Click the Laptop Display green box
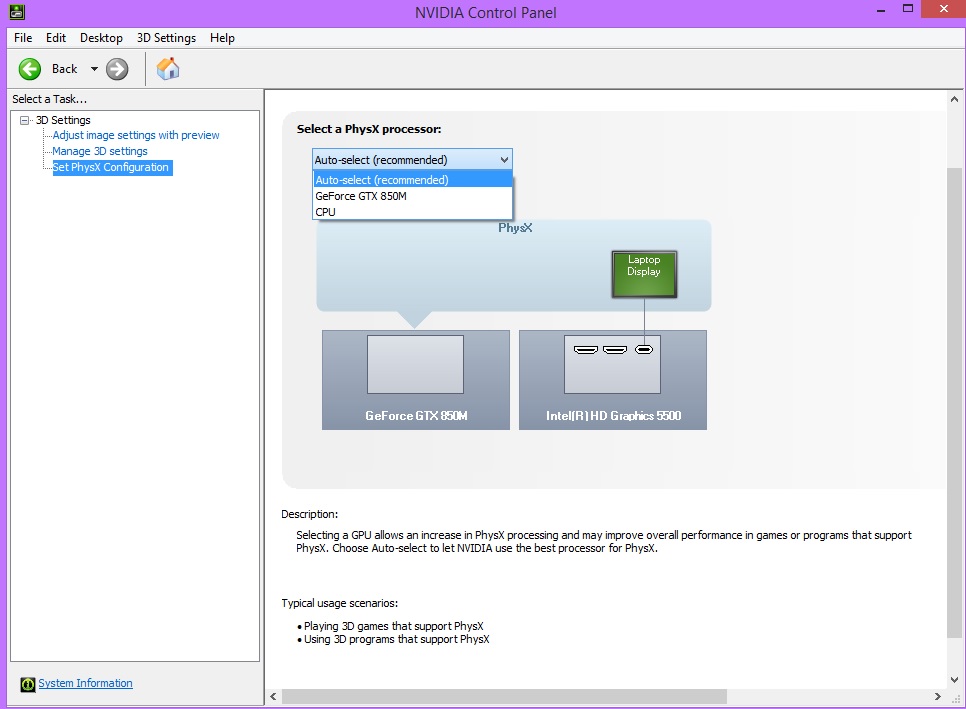The height and width of the screenshot is (709, 966). click(x=644, y=273)
